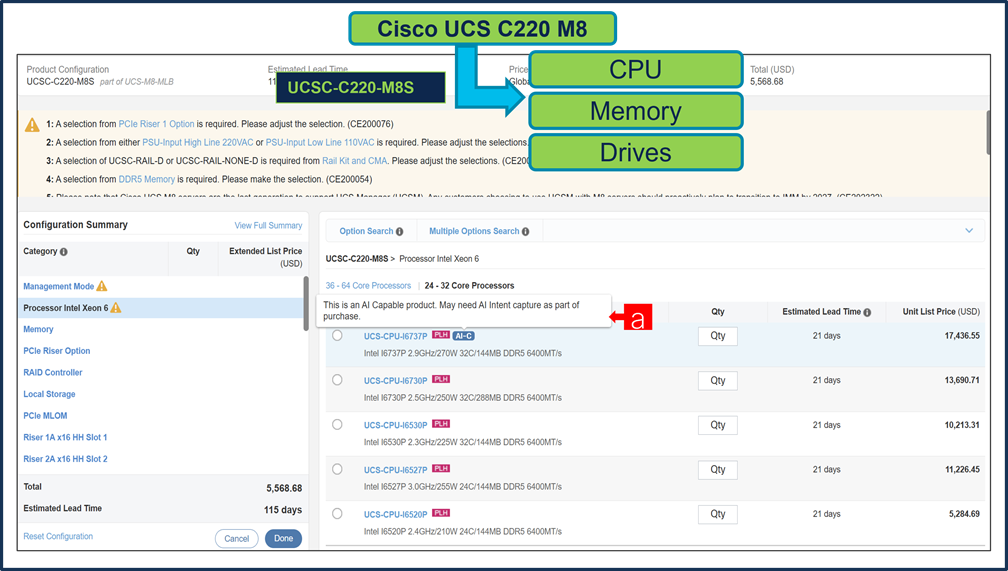Screen dimensions: 1008x571
Task: Click the 115 days lead time value
Action: tap(283, 510)
